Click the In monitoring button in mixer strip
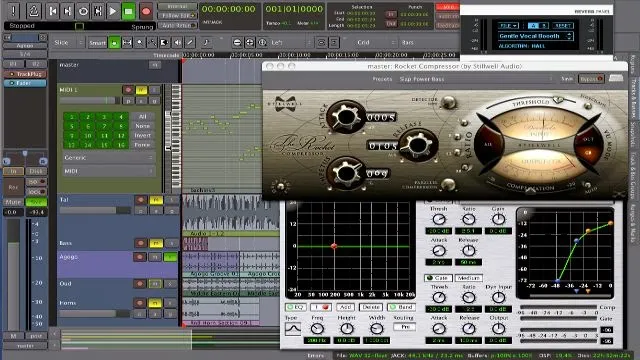Image resolution: width=640 pixels, height=360 pixels. [13, 171]
